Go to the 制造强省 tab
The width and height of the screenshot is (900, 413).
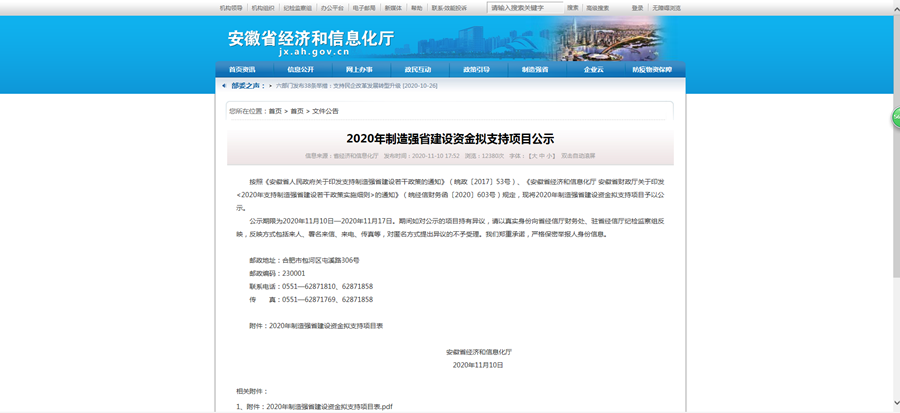[x=535, y=69]
